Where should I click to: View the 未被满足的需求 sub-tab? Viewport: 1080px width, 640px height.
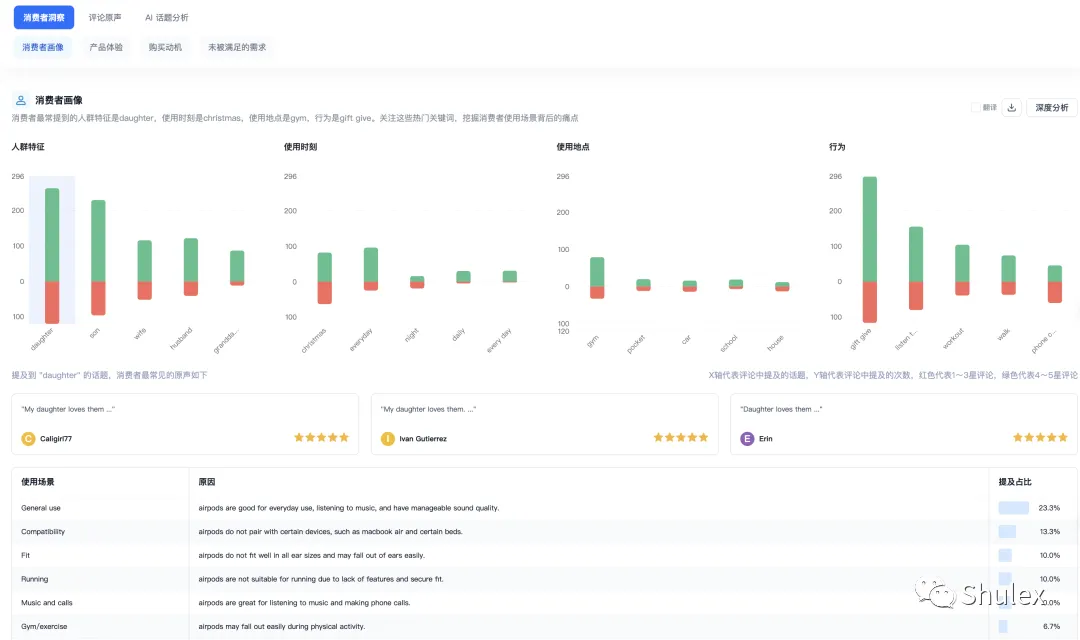[x=237, y=48]
